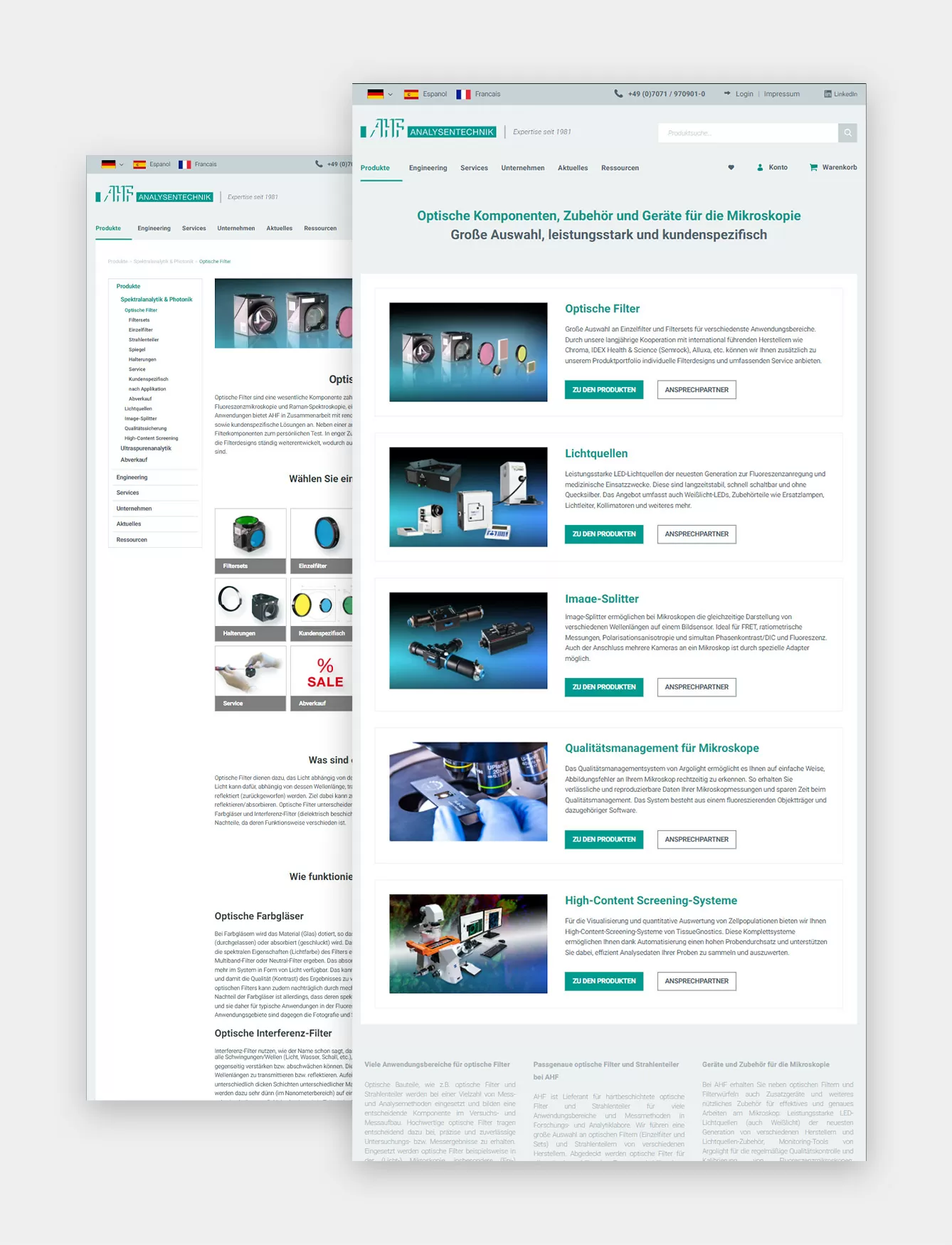
Task: Click the search magnifier icon
Action: [x=847, y=133]
